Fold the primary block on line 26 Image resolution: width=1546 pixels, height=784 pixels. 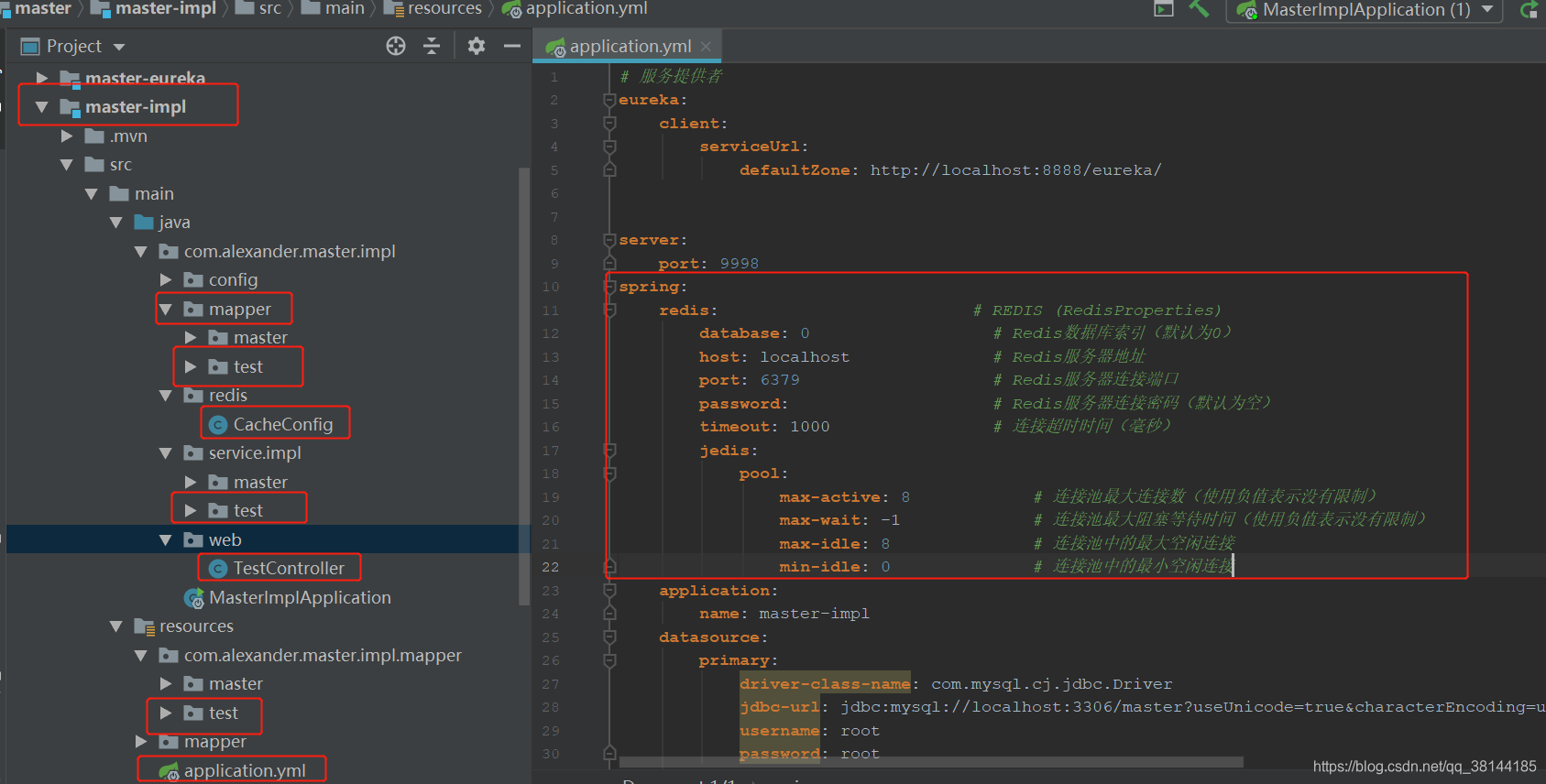609,660
